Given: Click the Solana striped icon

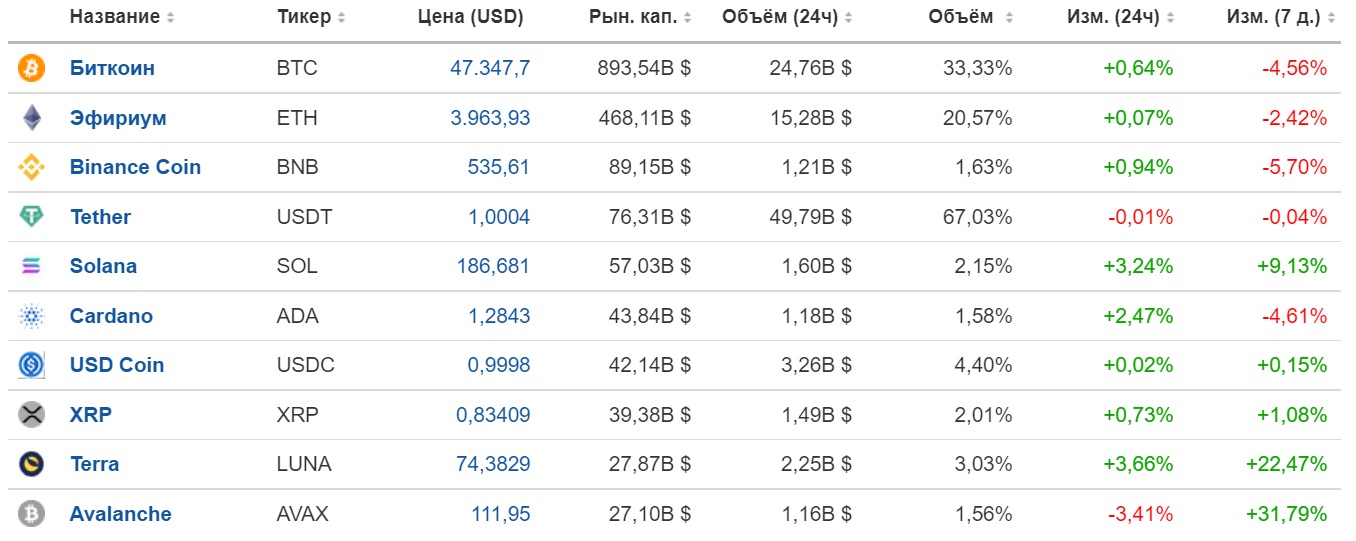Looking at the screenshot, I should tap(32, 267).
